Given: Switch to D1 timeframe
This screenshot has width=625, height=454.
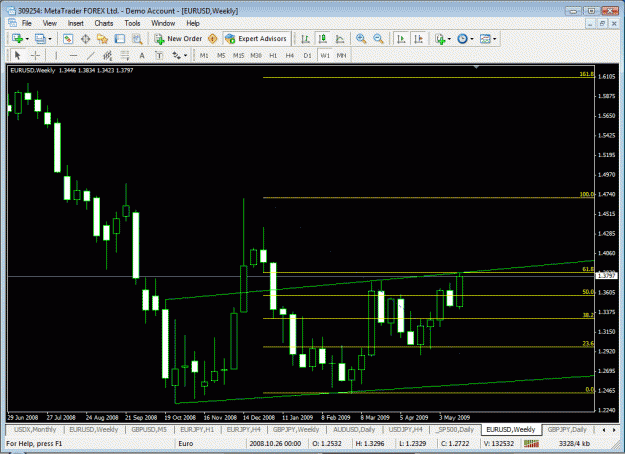Looking at the screenshot, I should (x=307, y=55).
